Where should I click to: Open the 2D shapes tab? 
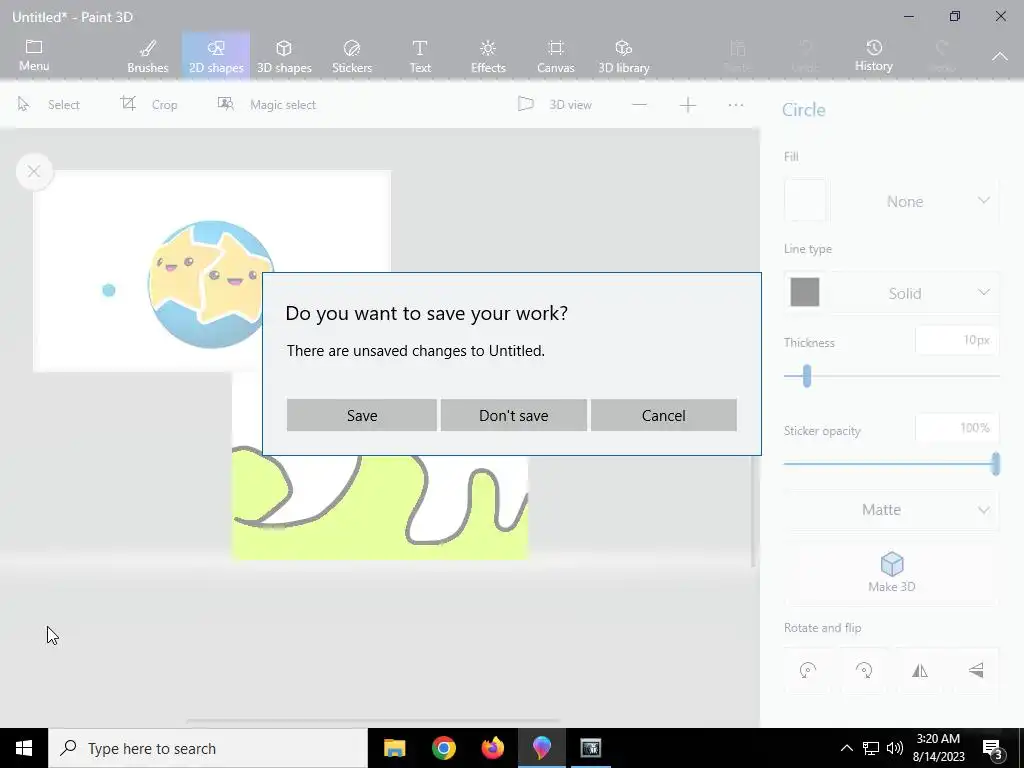click(216, 56)
